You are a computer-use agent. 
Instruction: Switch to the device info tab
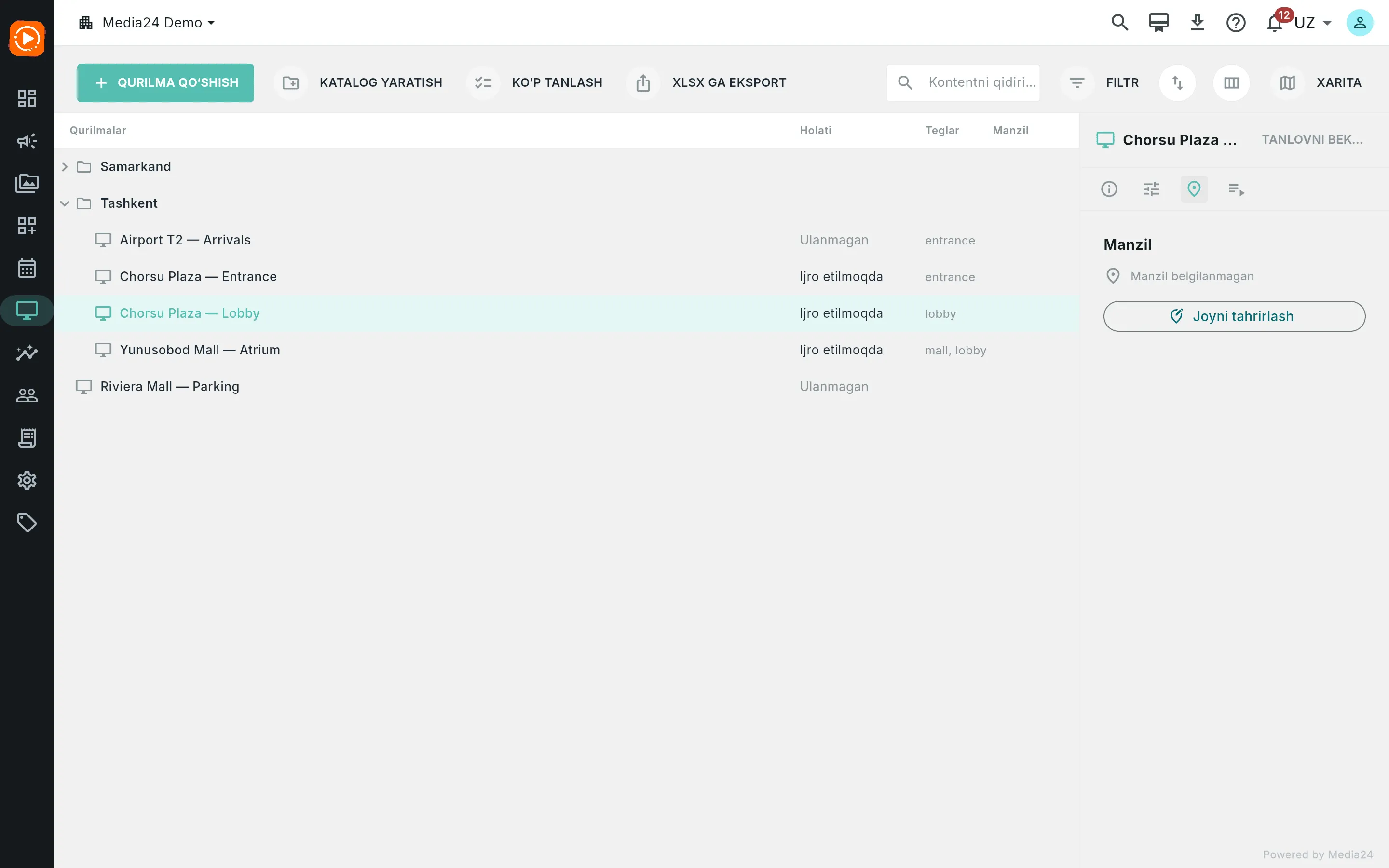point(1109,189)
